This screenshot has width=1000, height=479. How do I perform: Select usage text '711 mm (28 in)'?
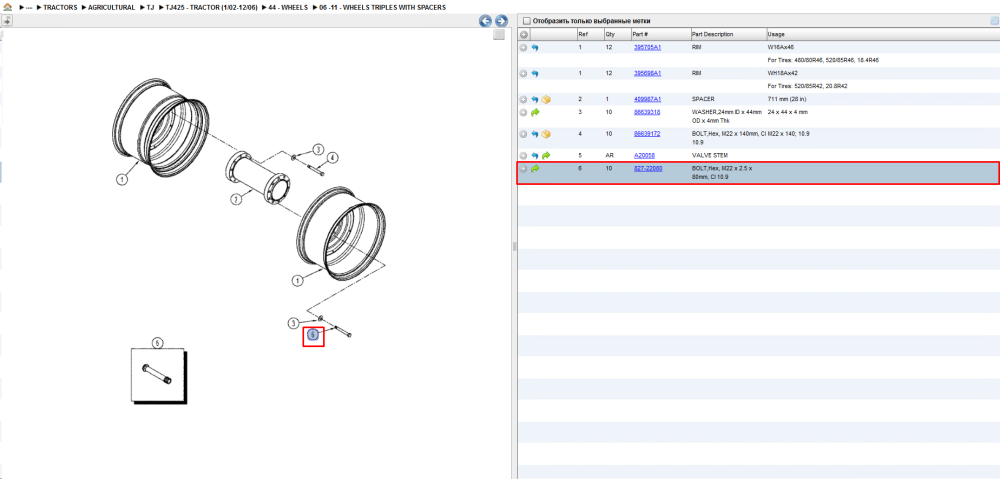click(x=788, y=99)
